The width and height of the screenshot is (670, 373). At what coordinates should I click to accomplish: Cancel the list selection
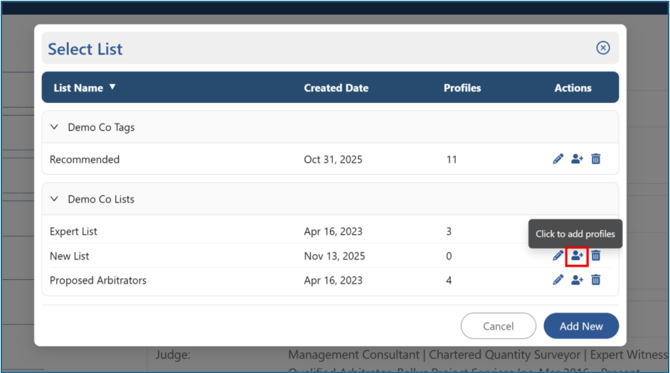[498, 326]
